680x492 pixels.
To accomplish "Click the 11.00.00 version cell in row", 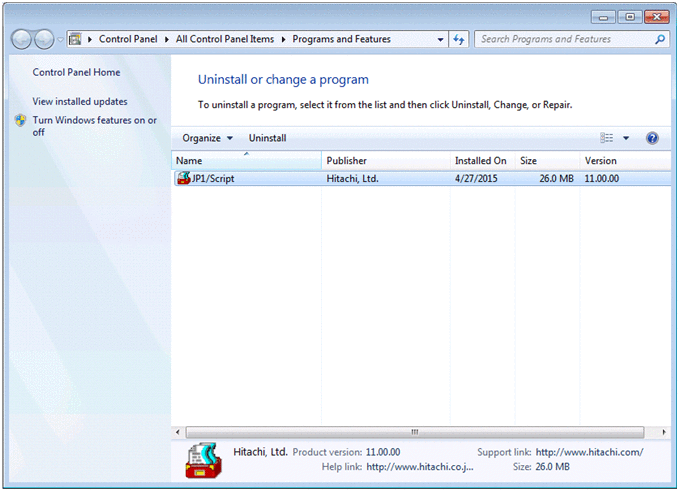I will pos(602,179).
